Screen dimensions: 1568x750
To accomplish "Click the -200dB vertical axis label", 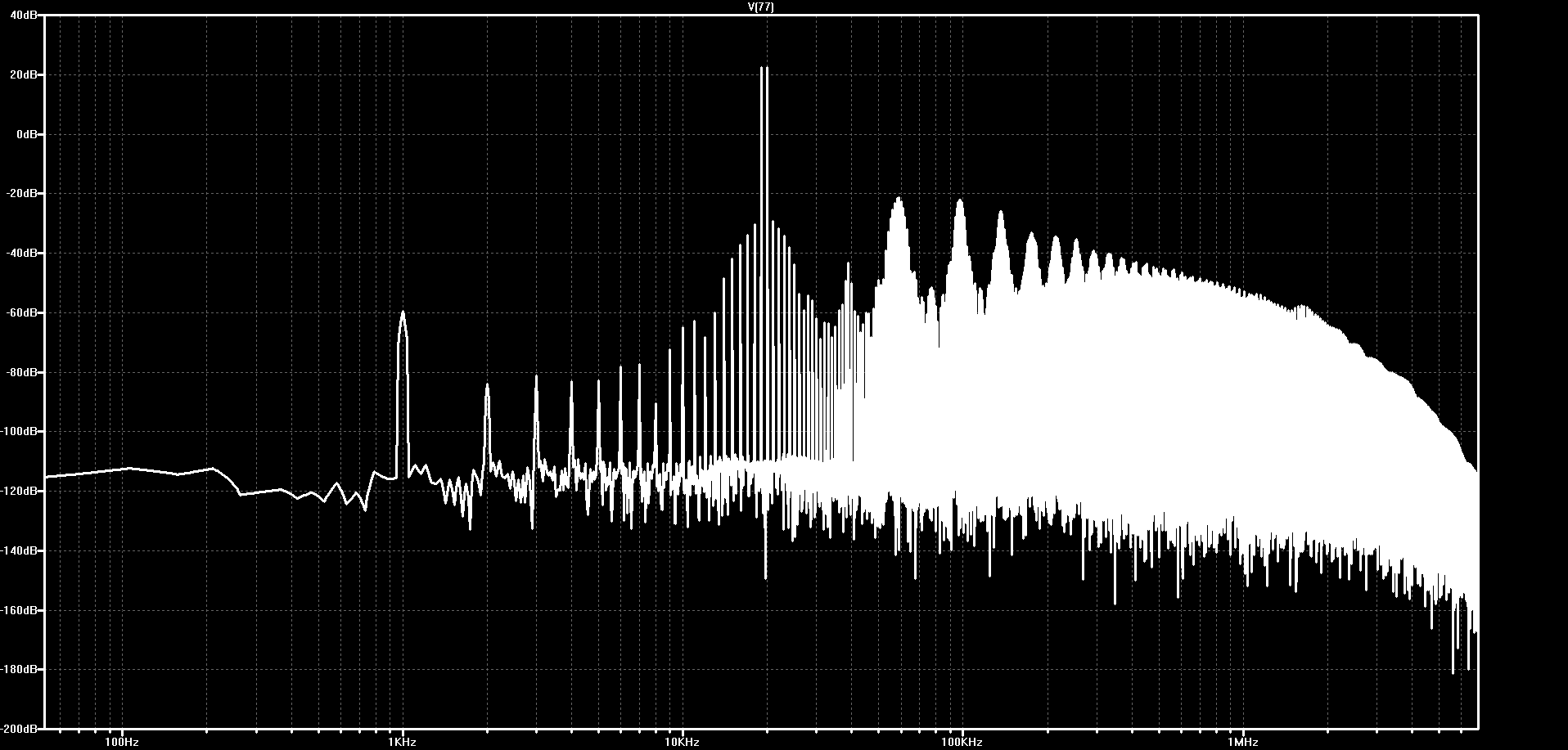I will pos(20,729).
